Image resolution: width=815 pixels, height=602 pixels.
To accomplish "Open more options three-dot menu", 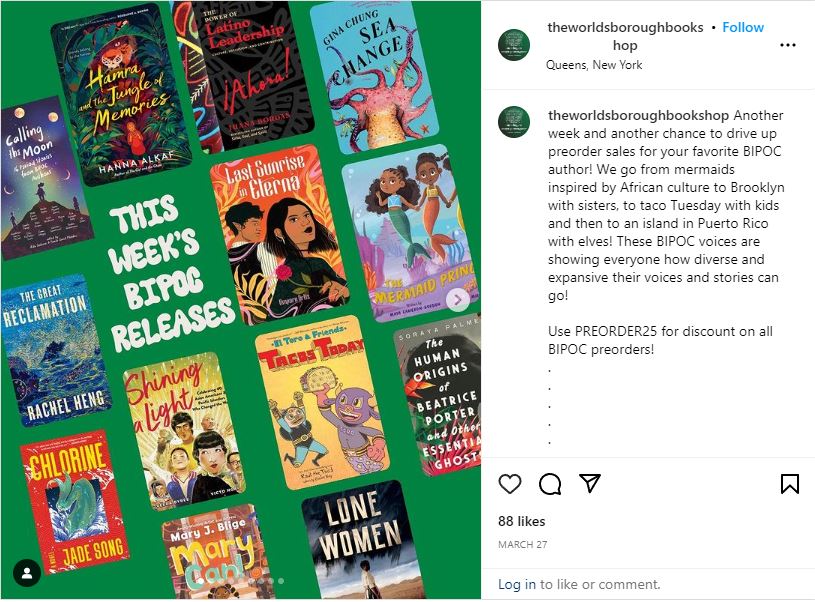I will click(788, 45).
